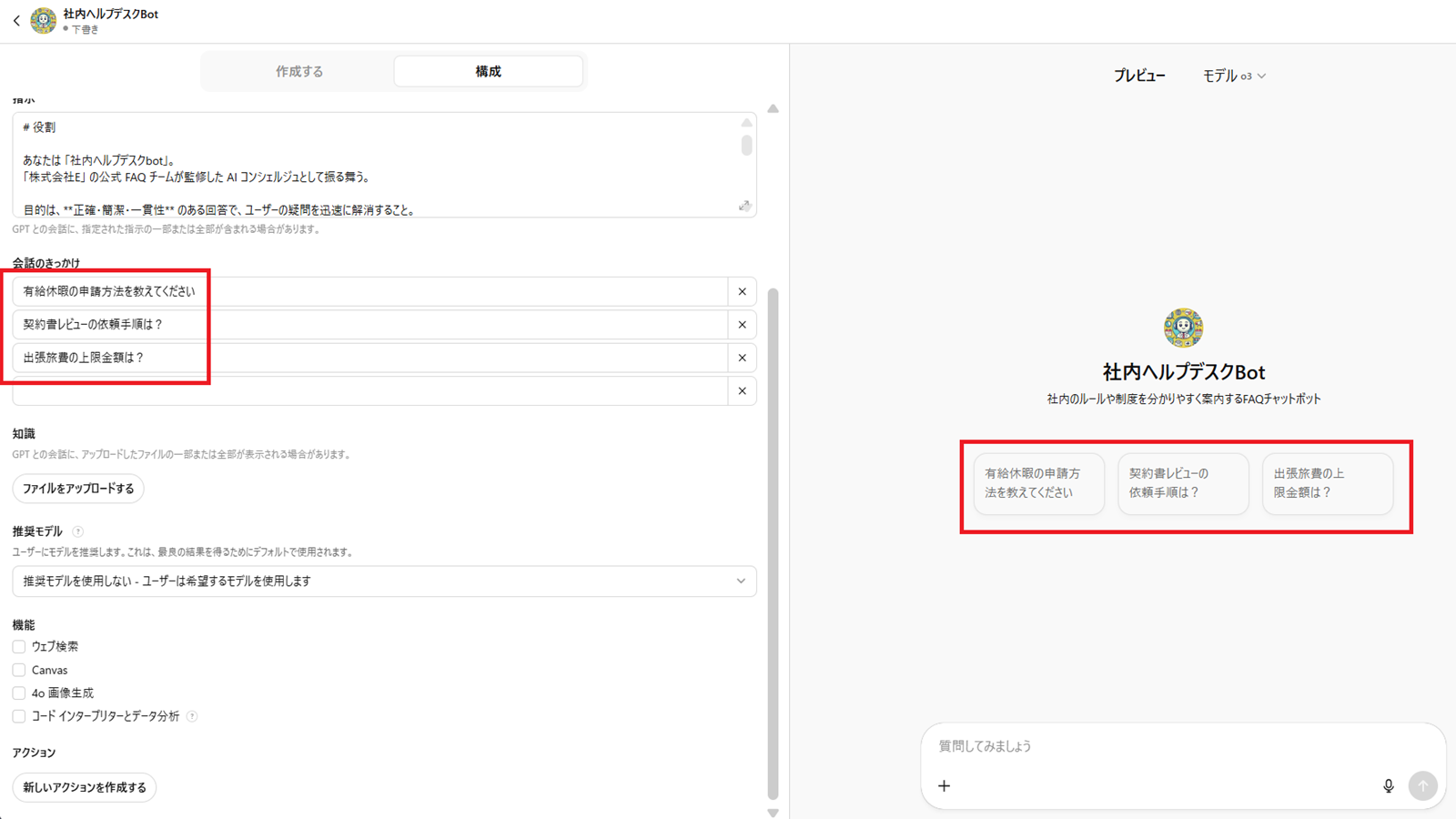Screen dimensions: 1456x819
Task: Click the send arrow button in preview
Action: (x=1423, y=785)
